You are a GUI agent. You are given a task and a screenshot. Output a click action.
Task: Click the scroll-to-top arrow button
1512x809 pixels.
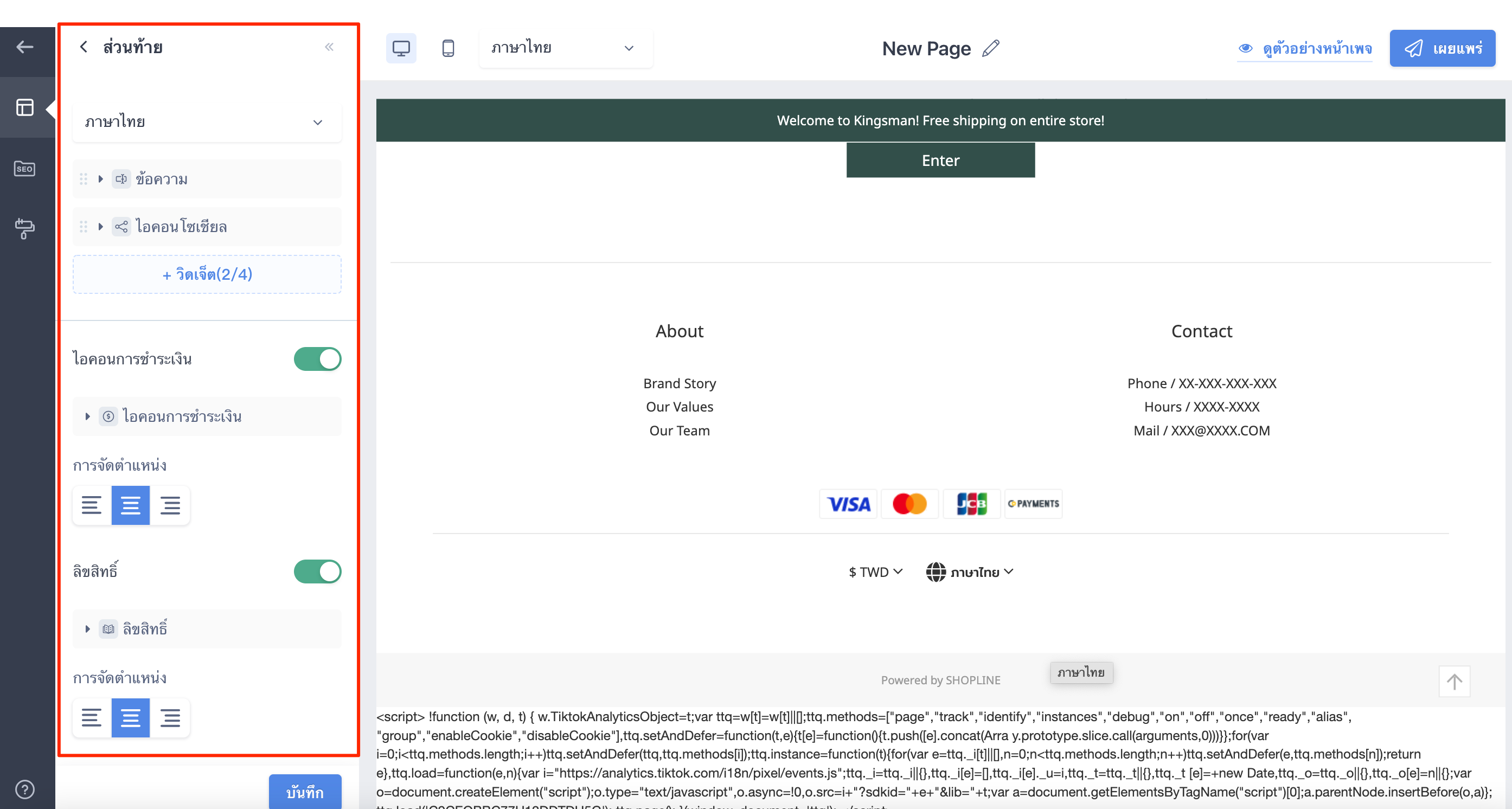coord(1455,681)
